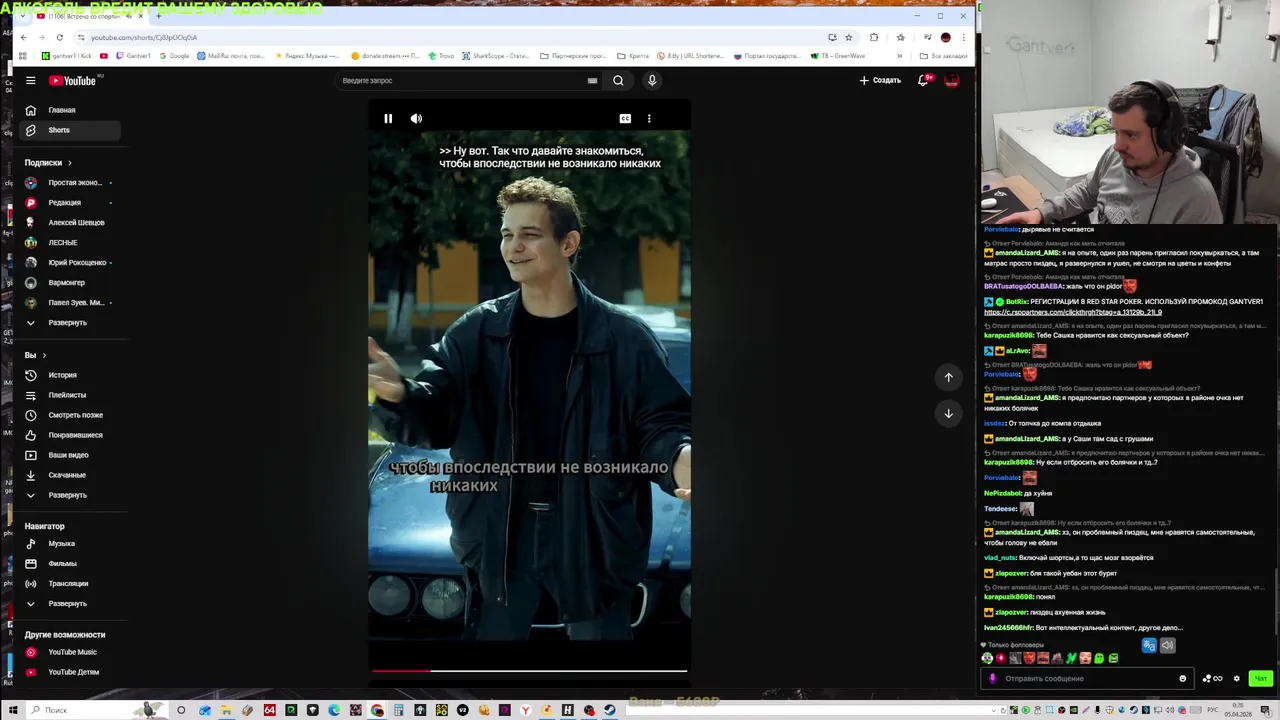Open YouTube Детям link
Image resolution: width=1280 pixels, height=720 pixels.
(70, 672)
